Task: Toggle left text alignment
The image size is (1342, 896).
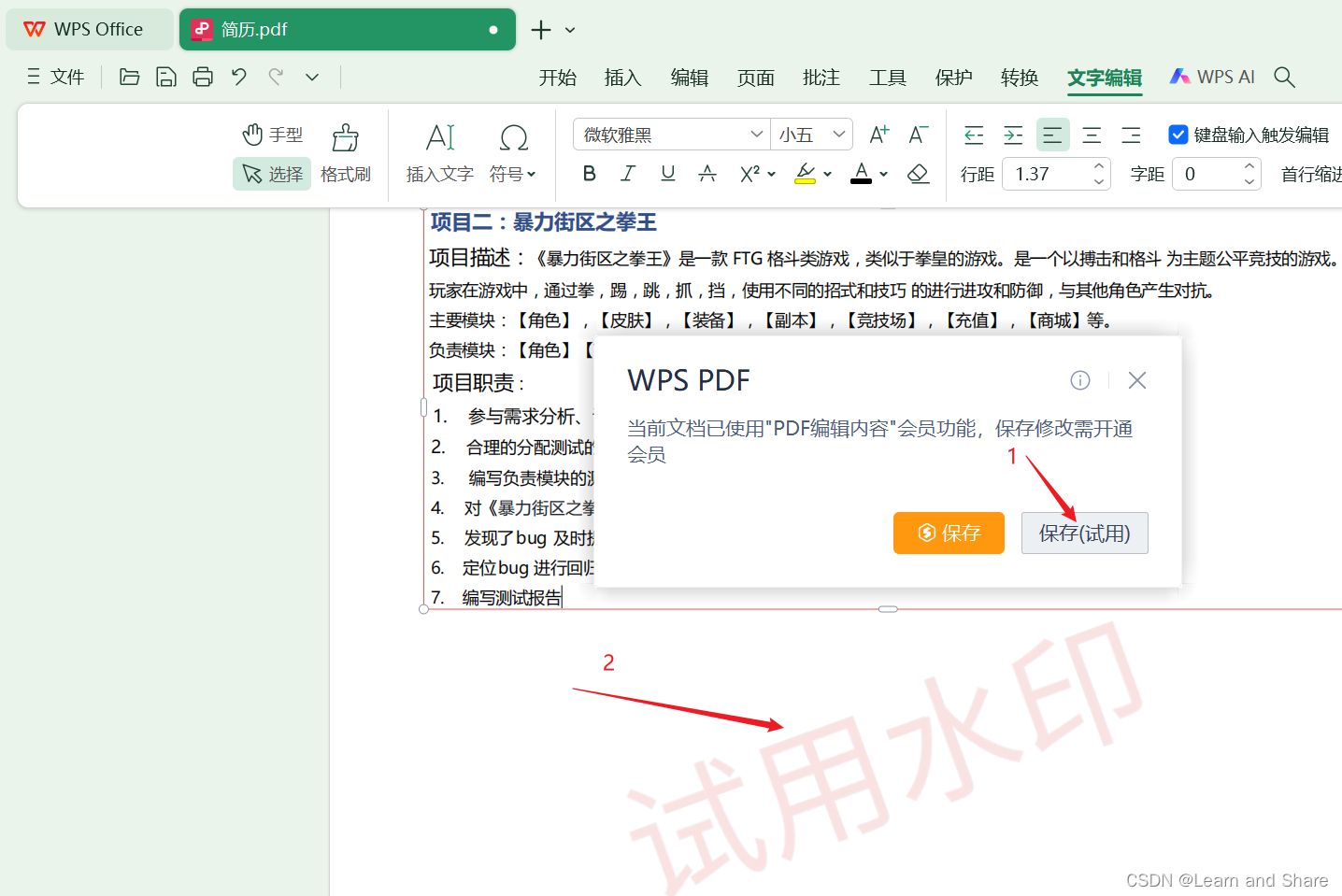Action: click(1052, 135)
